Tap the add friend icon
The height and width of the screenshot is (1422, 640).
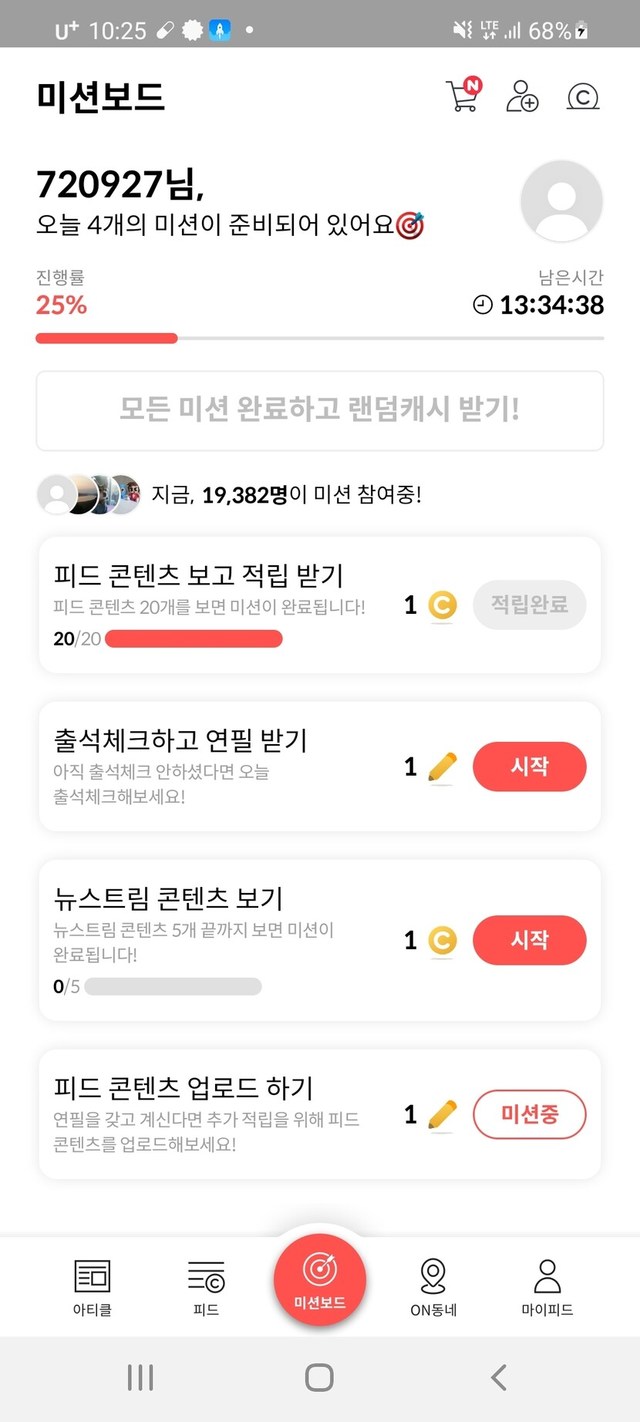522,96
